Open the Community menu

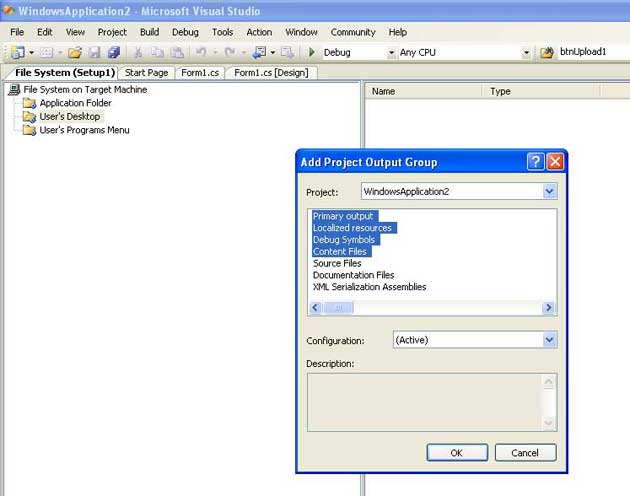tap(353, 32)
